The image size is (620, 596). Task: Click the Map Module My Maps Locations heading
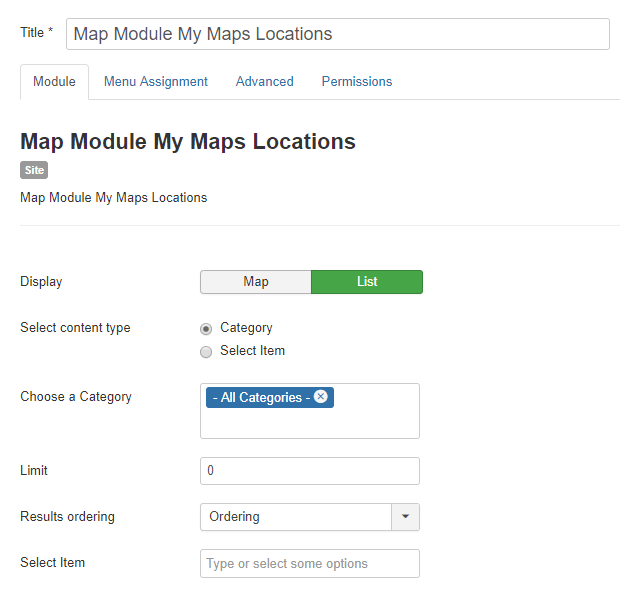(188, 141)
